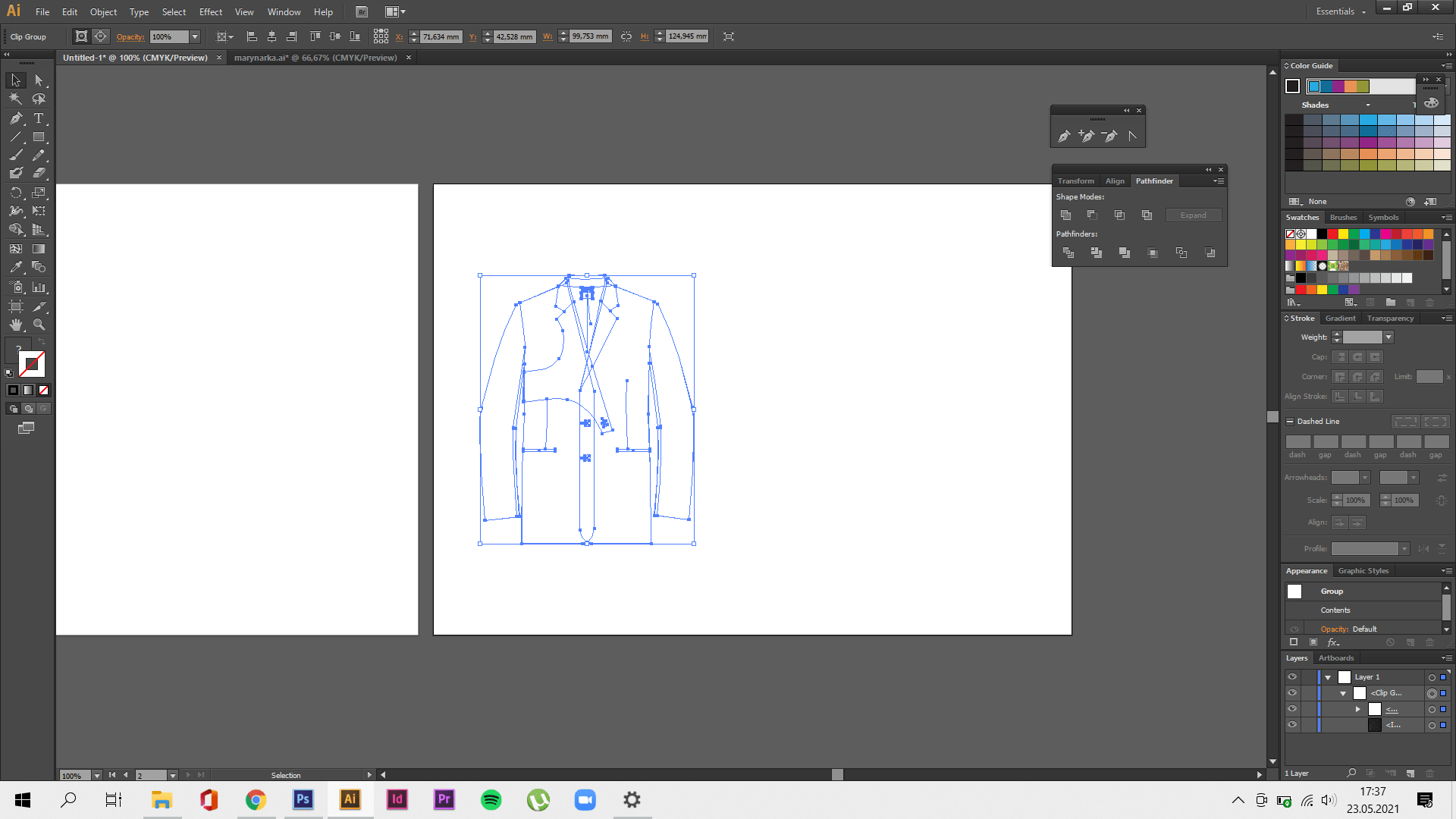Switch to the Artboards panel tab
Image resolution: width=1456 pixels, height=819 pixels.
(x=1335, y=658)
